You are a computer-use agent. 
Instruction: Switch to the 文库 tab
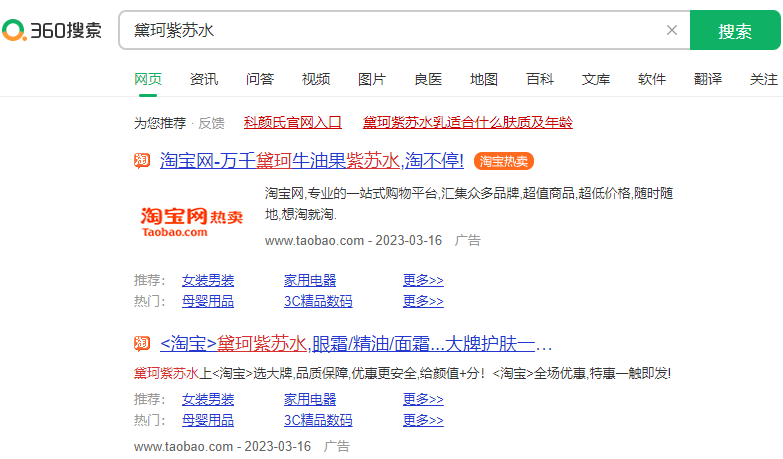[596, 79]
